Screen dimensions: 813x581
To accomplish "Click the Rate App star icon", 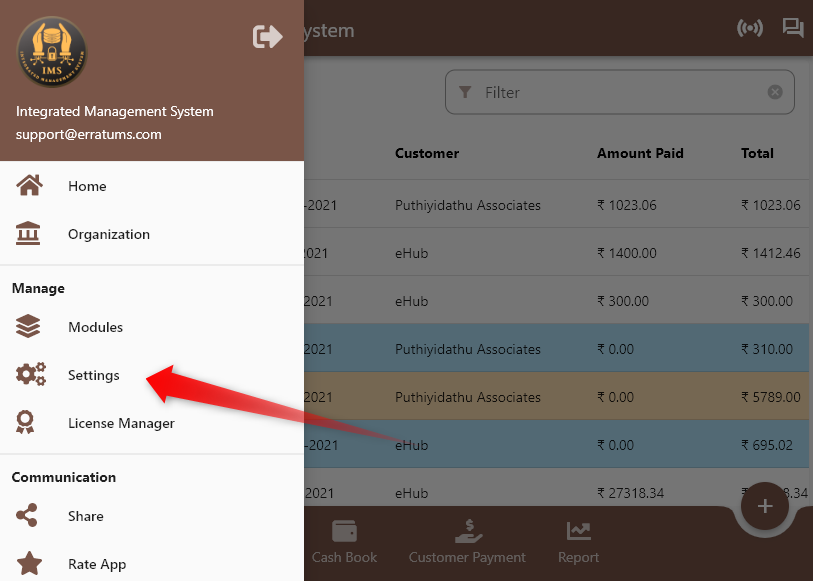I will [x=29, y=563].
